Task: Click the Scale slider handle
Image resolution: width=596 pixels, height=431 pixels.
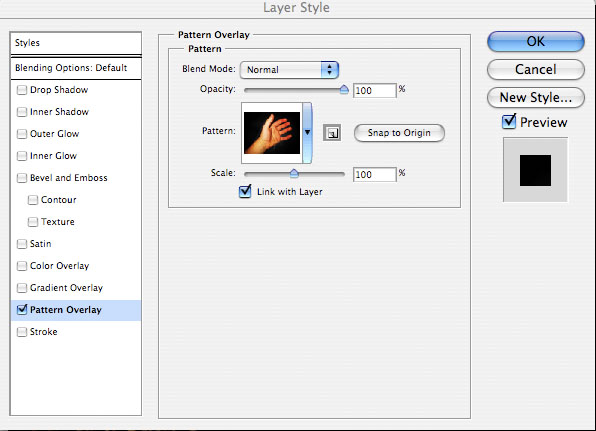Action: tap(294, 174)
